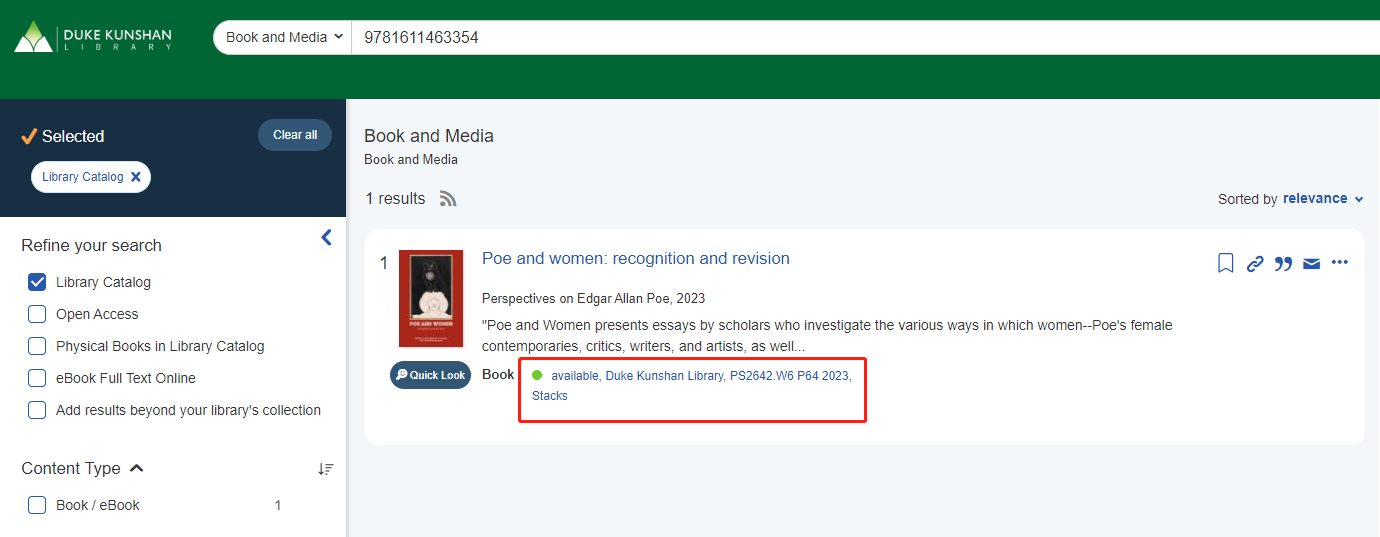Viewport: 1380px width, 537px height.
Task: Tick the Book / eBook content type
Action: coord(37,505)
